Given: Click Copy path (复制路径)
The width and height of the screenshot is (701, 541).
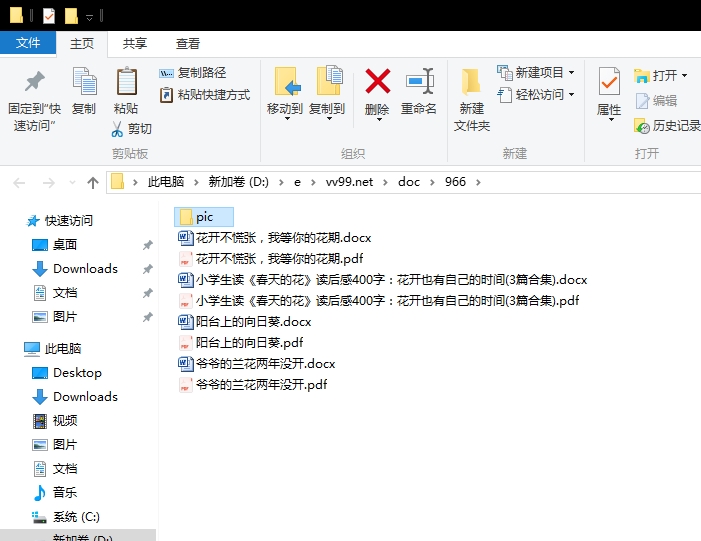Looking at the screenshot, I should [x=193, y=72].
